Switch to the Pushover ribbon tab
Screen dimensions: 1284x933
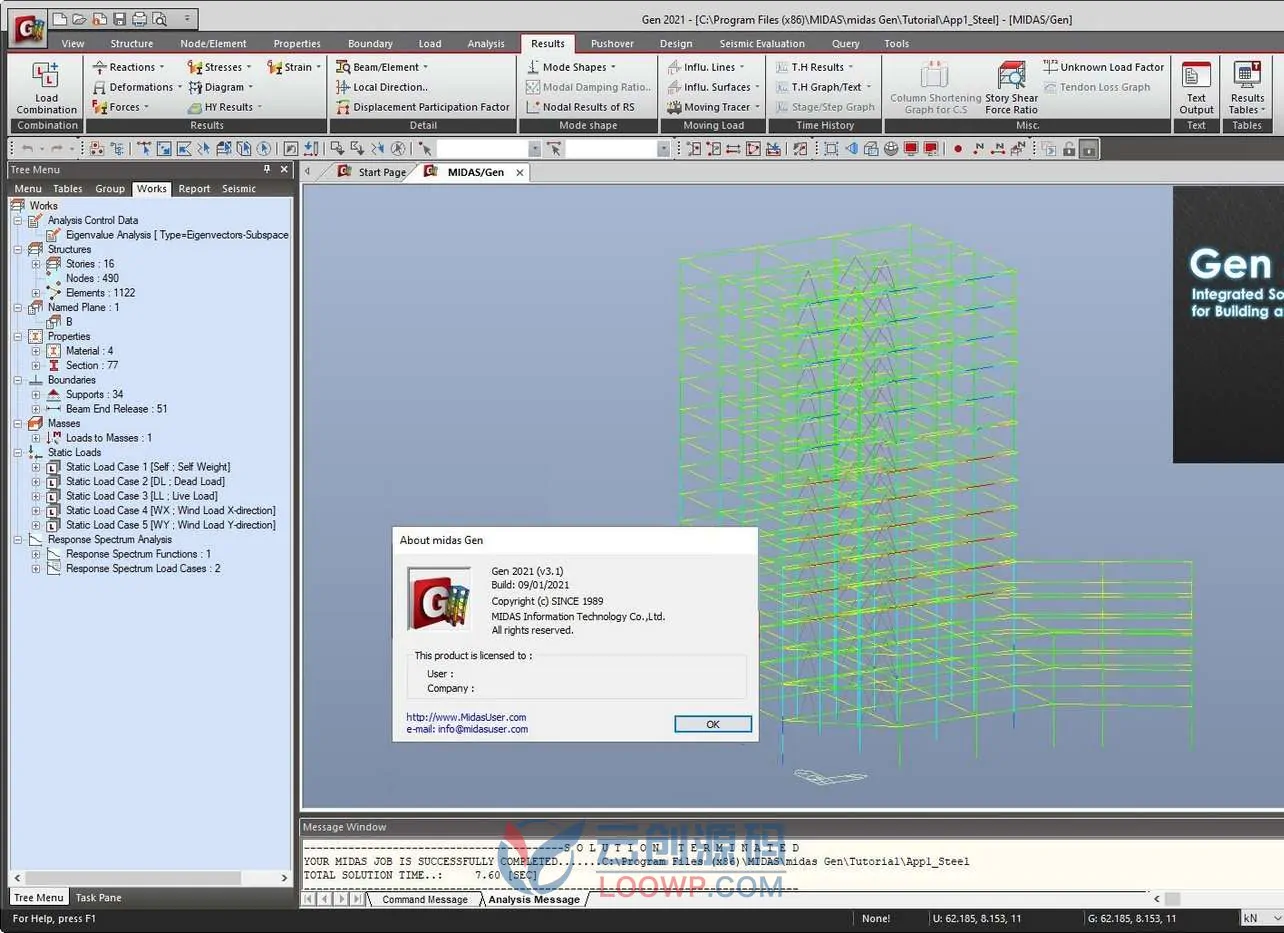click(x=614, y=44)
